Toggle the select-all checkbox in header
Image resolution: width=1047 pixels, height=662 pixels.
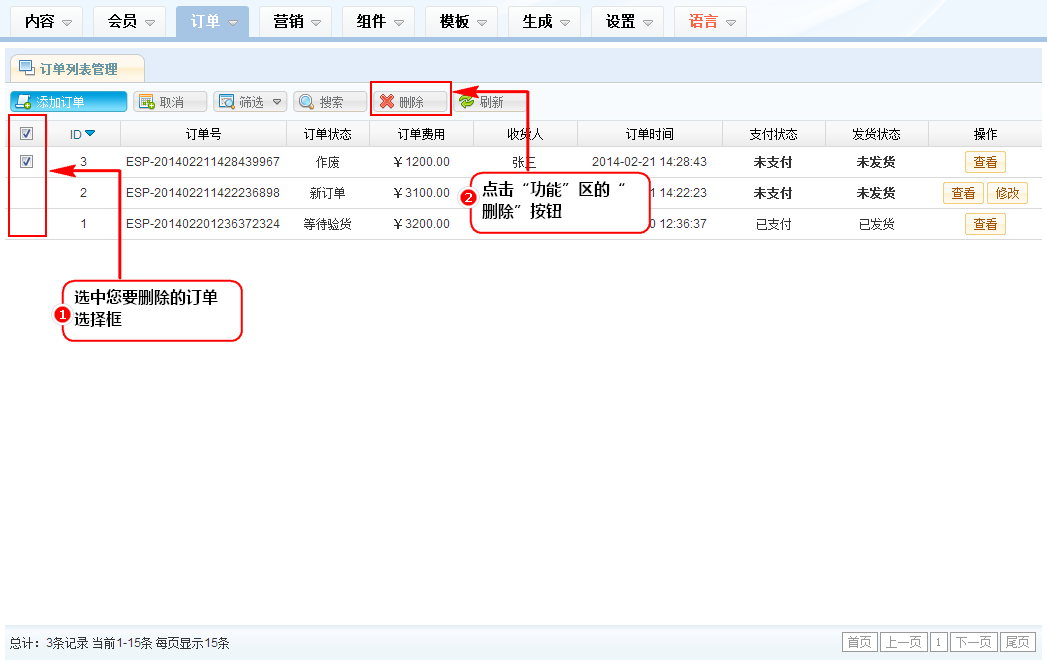click(x=27, y=134)
